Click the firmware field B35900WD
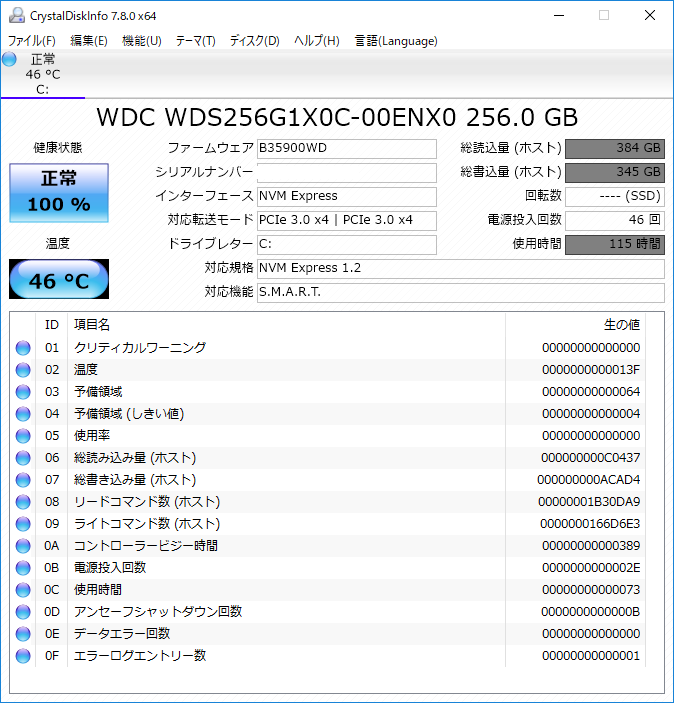Image resolution: width=674 pixels, height=703 pixels. [x=347, y=148]
